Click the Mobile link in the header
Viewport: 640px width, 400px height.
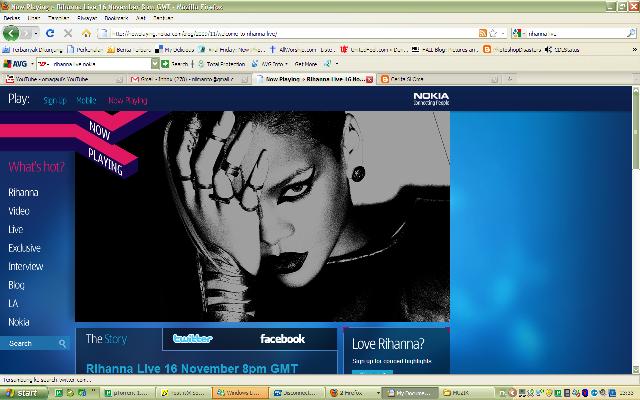[86, 100]
